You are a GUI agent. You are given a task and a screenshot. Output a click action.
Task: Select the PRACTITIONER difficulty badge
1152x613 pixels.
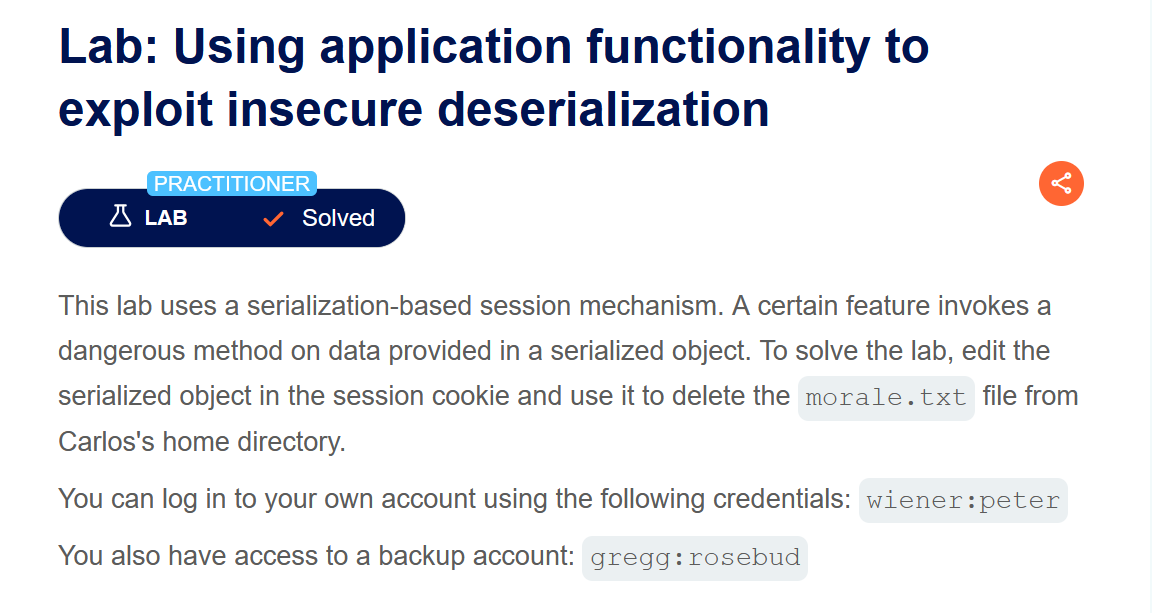[x=232, y=184]
